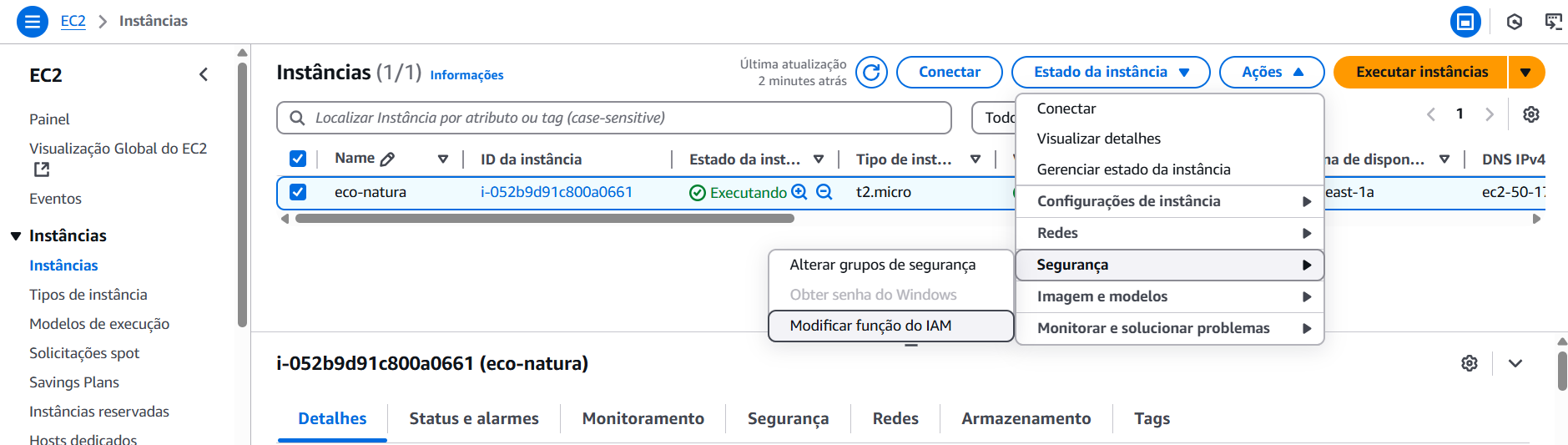The image size is (1568, 445).
Task: Open the hamburger navigation menu
Action: (x=32, y=21)
